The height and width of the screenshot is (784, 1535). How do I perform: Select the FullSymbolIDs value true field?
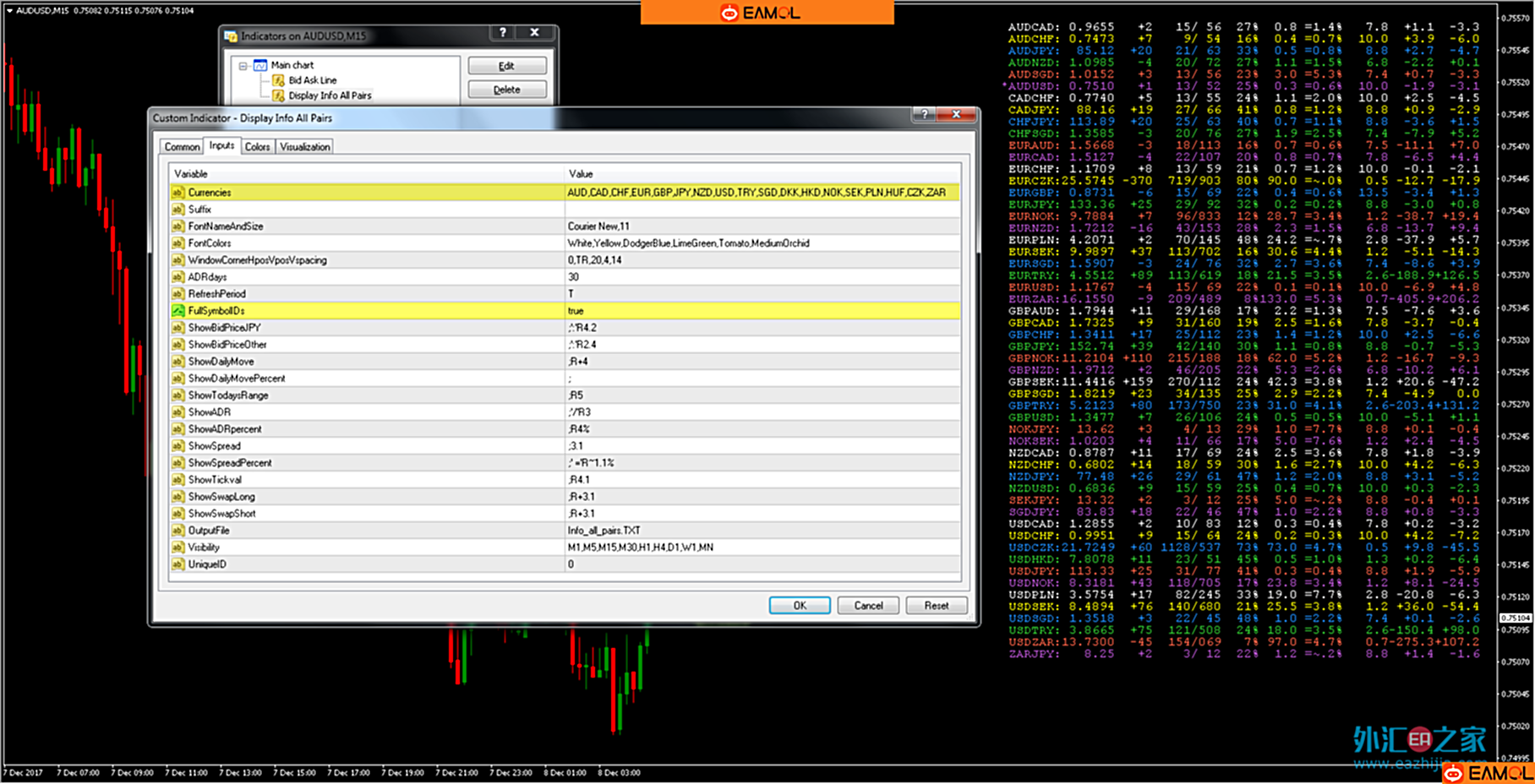click(762, 311)
